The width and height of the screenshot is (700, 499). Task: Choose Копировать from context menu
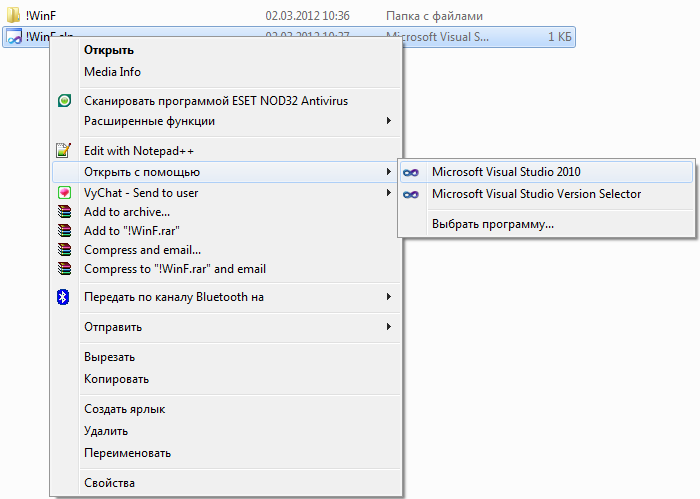click(226, 379)
